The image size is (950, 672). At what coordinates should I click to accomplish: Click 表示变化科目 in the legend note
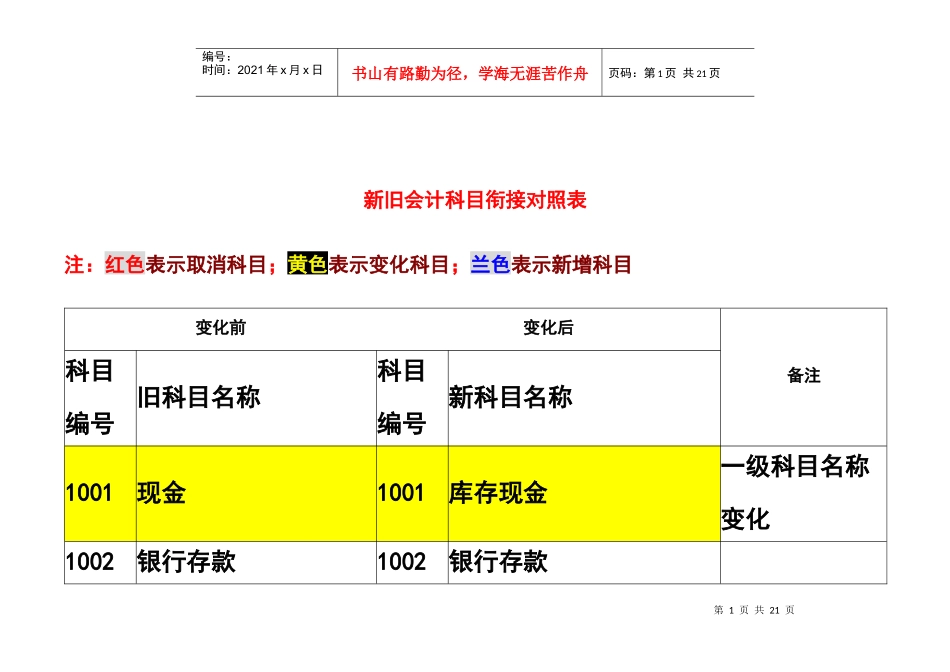389,264
